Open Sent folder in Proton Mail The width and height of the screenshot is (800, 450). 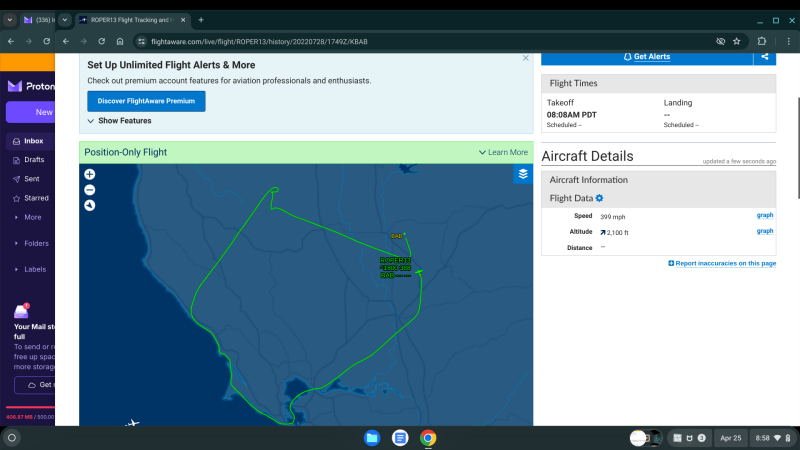[31, 179]
